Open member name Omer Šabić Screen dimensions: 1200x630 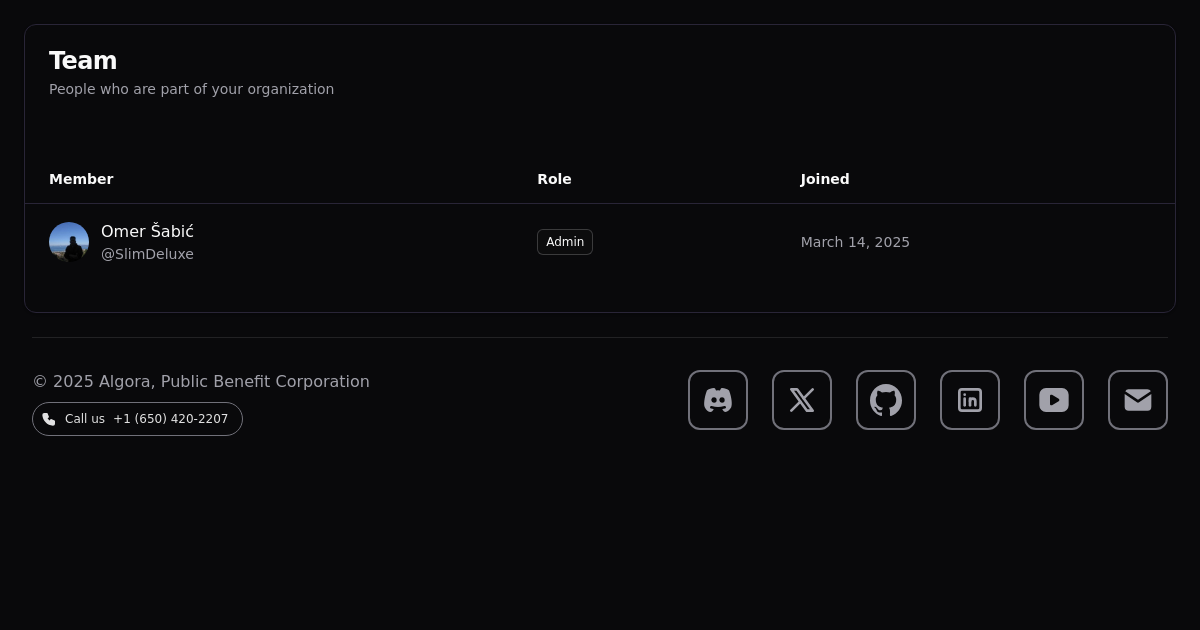(x=147, y=231)
